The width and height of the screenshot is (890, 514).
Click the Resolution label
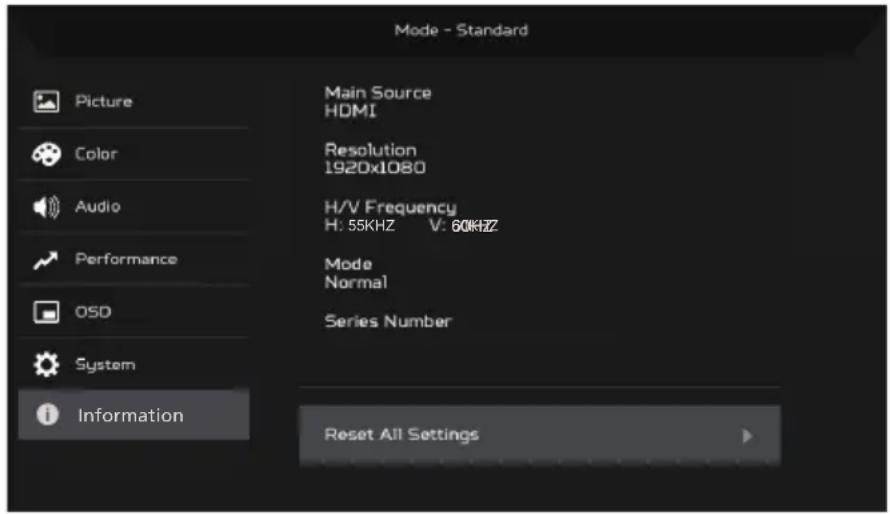[x=371, y=150]
